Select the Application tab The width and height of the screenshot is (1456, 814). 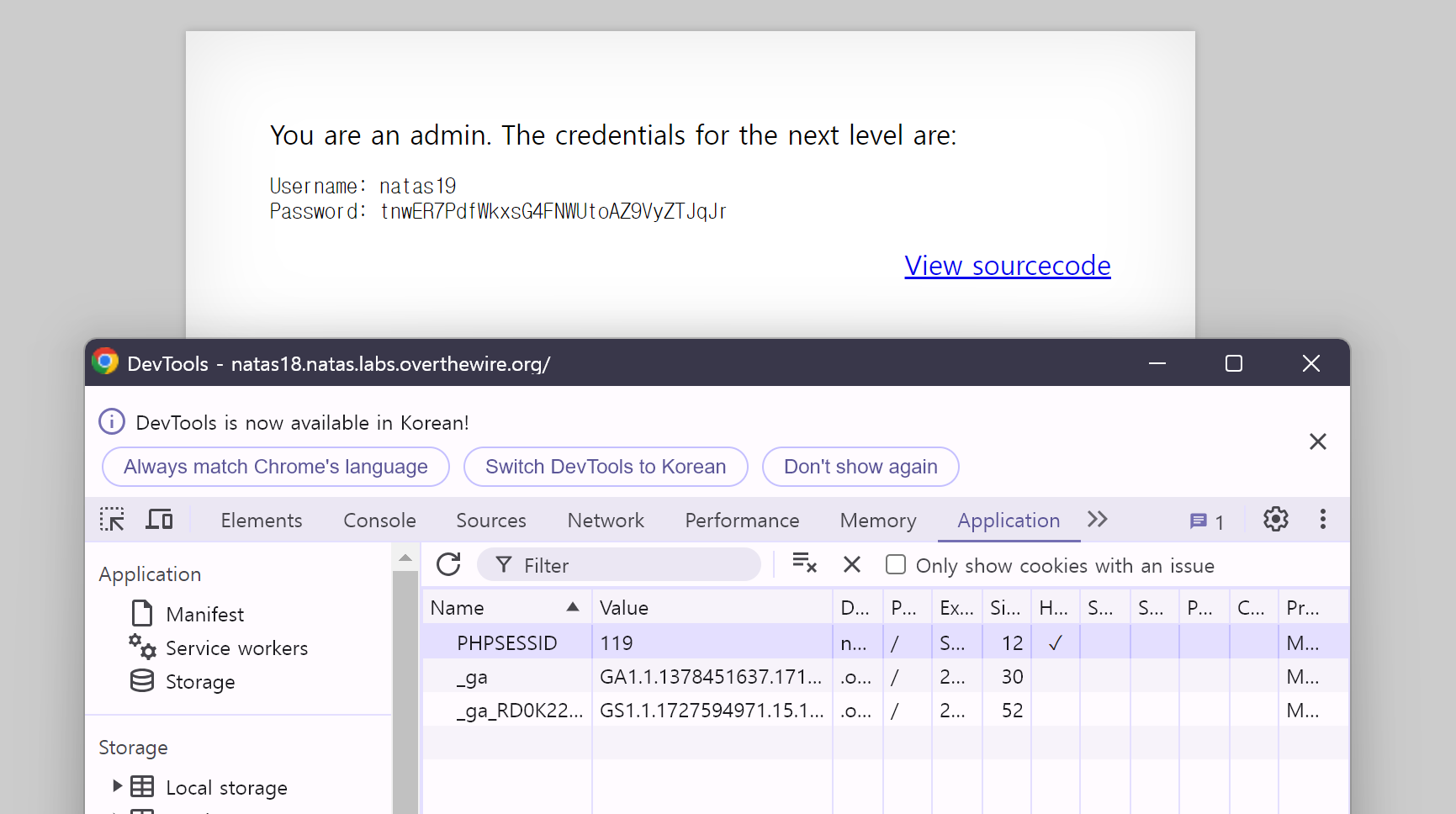click(x=1009, y=521)
